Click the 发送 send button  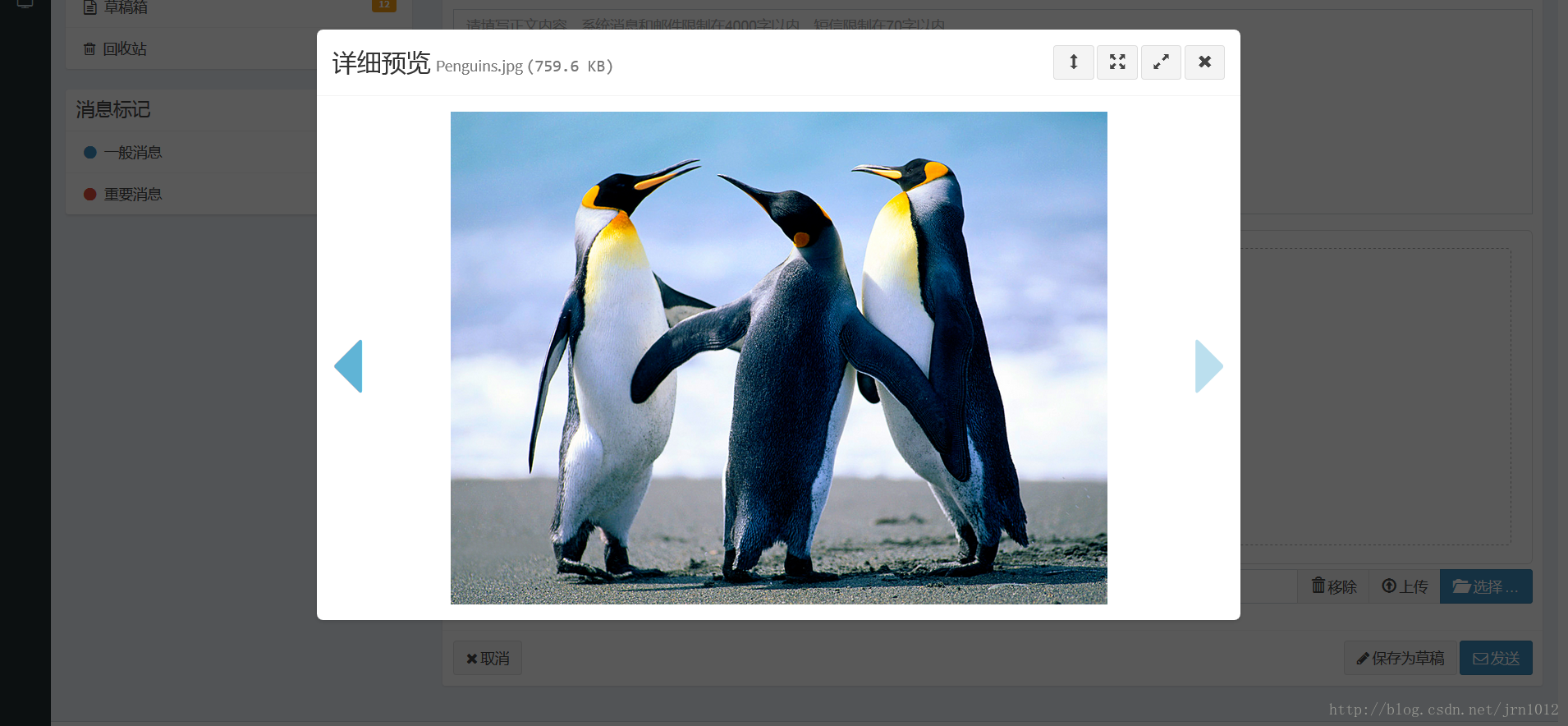[1496, 659]
